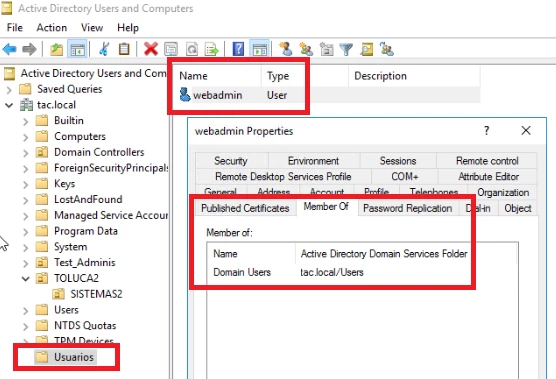Click the tac.local domain icon
The width and height of the screenshot is (556, 379).
[x=27, y=105]
